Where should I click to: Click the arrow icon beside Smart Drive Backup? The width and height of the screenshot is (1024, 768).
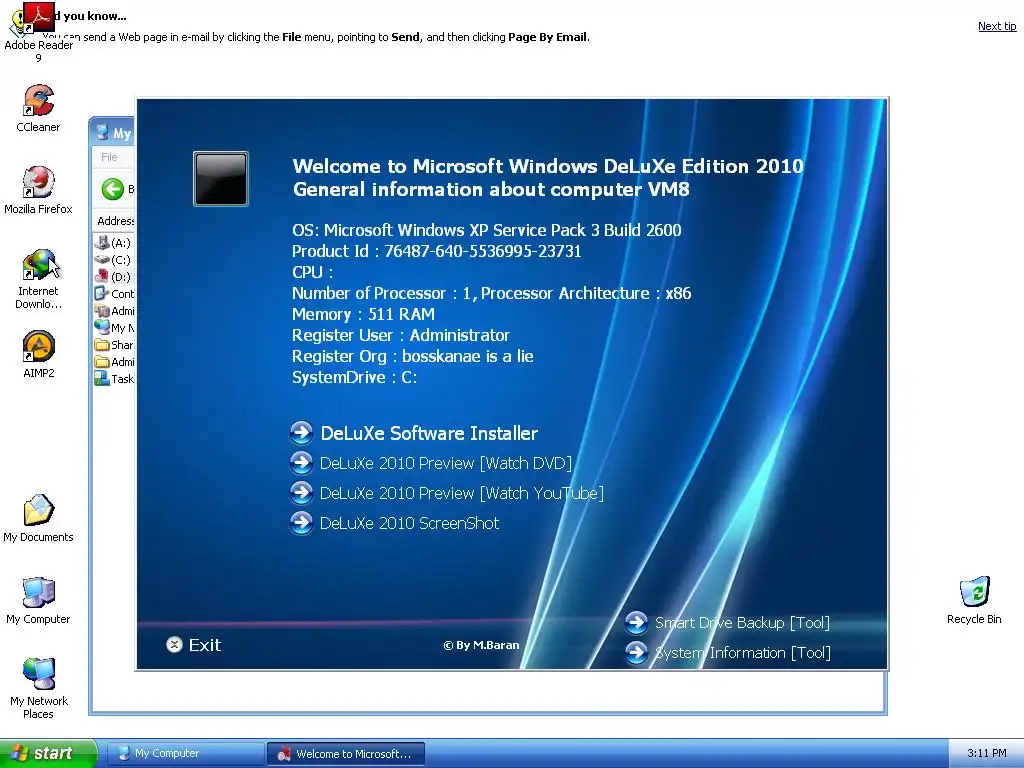click(x=637, y=622)
